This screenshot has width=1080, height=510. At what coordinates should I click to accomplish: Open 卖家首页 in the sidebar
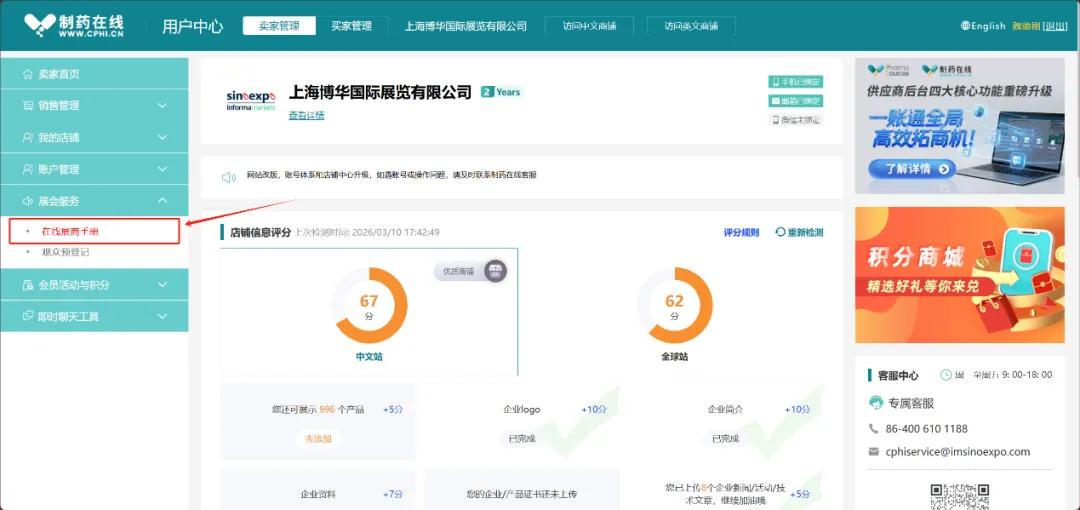(x=94, y=74)
